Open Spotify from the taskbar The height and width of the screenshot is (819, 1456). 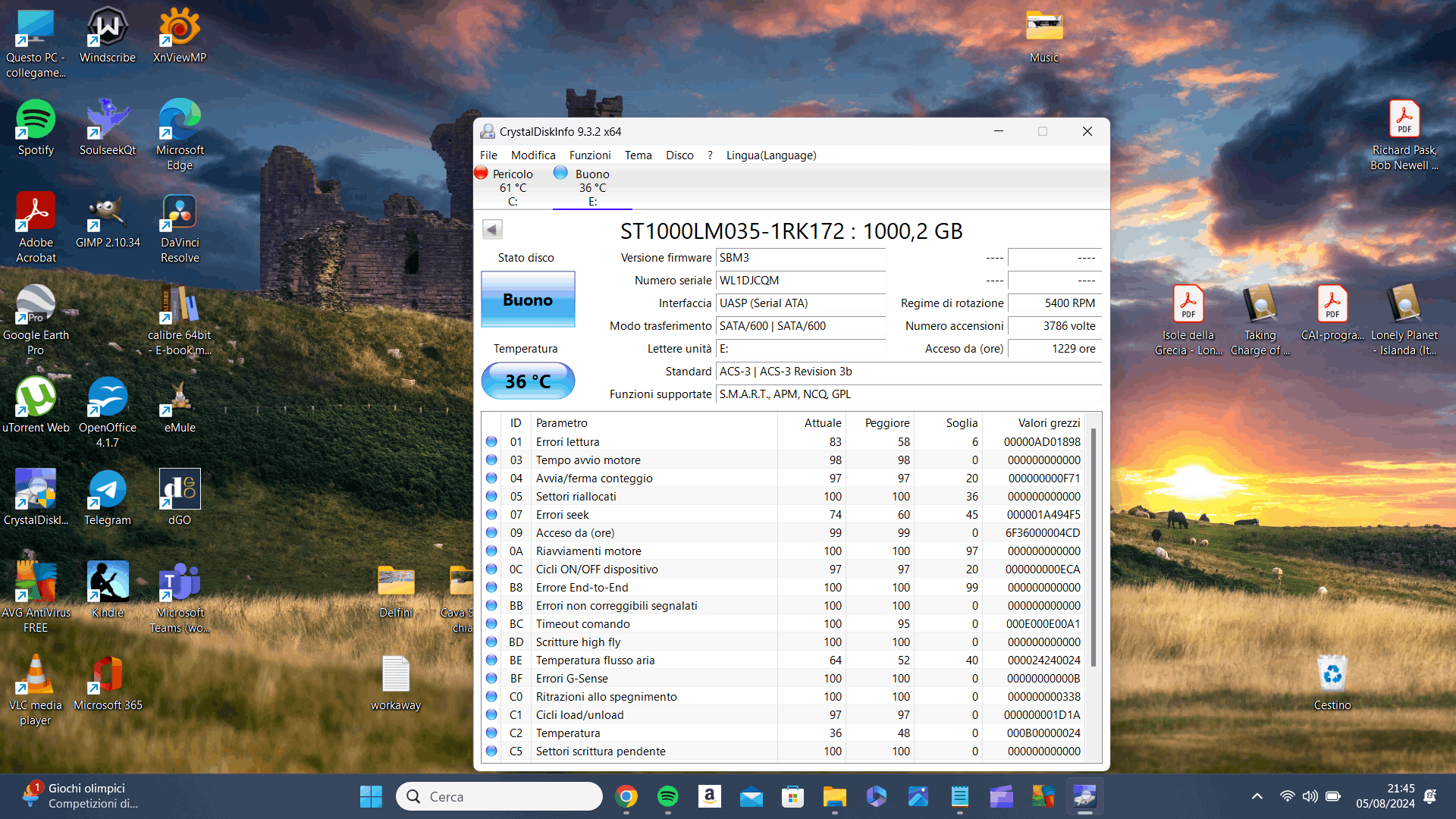(667, 796)
